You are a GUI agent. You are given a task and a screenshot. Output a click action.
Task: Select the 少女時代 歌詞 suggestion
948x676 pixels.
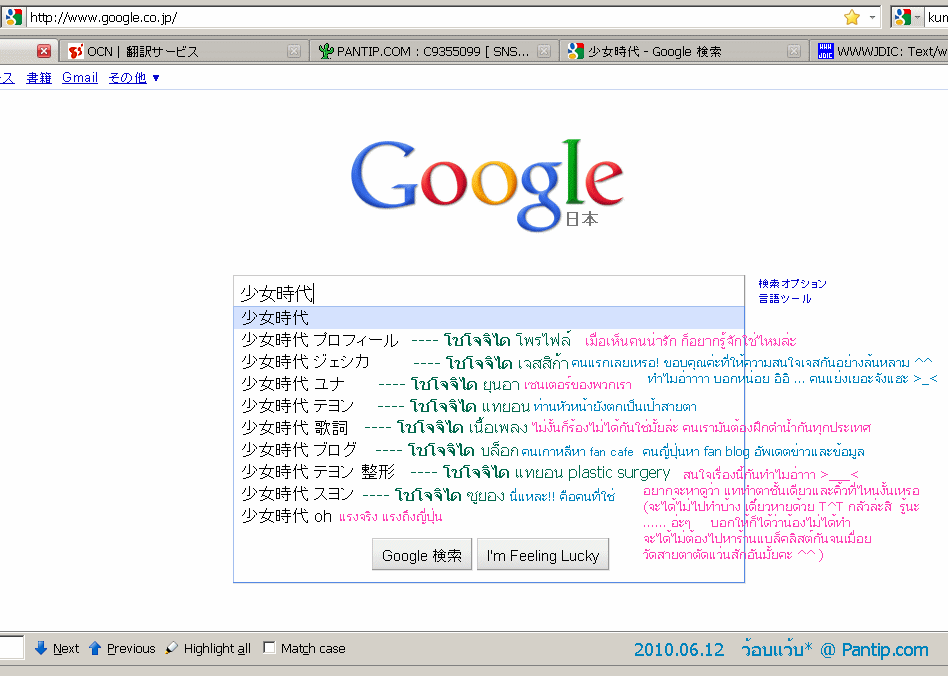pos(294,428)
